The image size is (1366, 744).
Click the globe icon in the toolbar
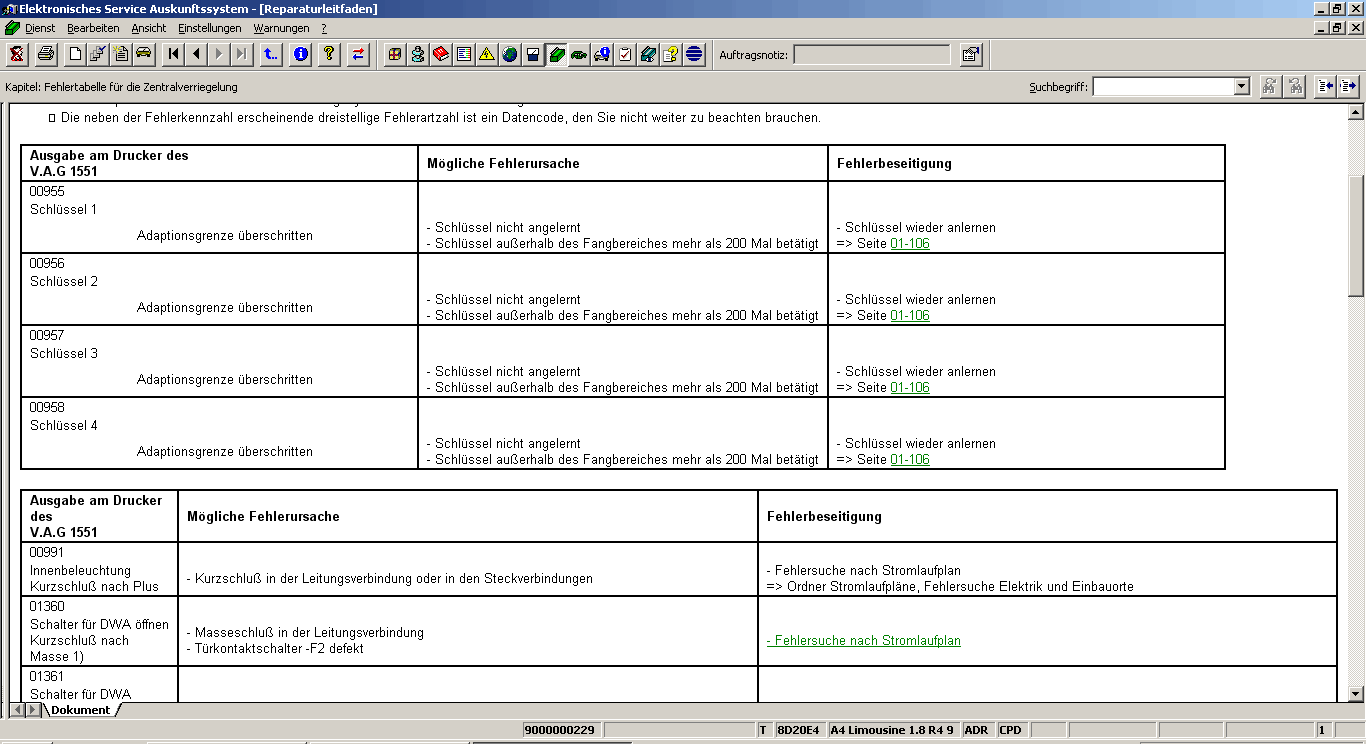click(x=510, y=54)
